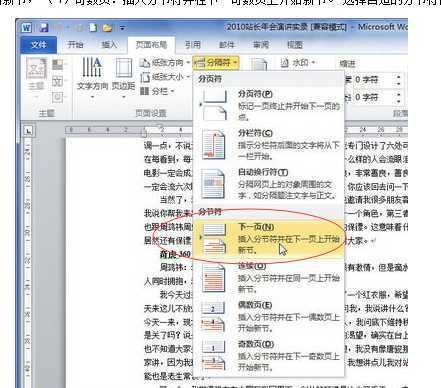The height and width of the screenshot is (388, 441).
Task: Click the lower indent spinner arrows
Action: click(399, 97)
